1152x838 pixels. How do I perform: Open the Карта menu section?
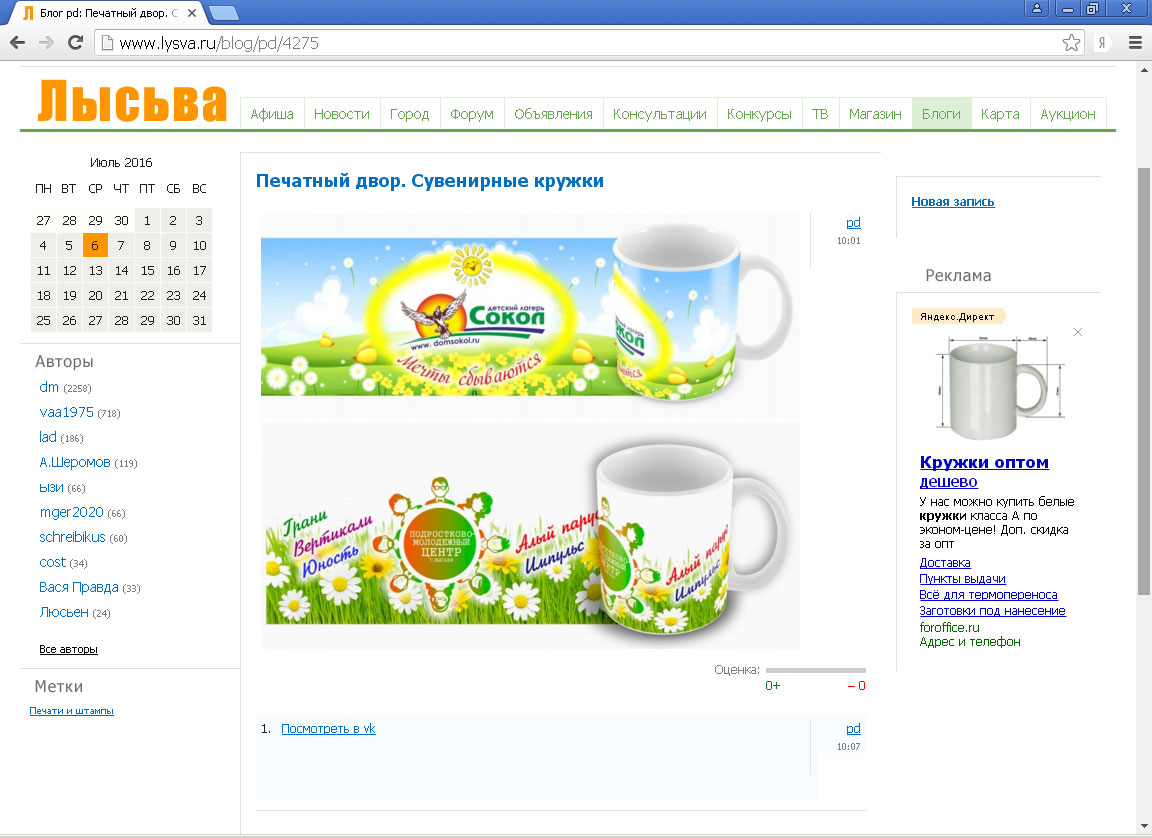coord(1000,114)
